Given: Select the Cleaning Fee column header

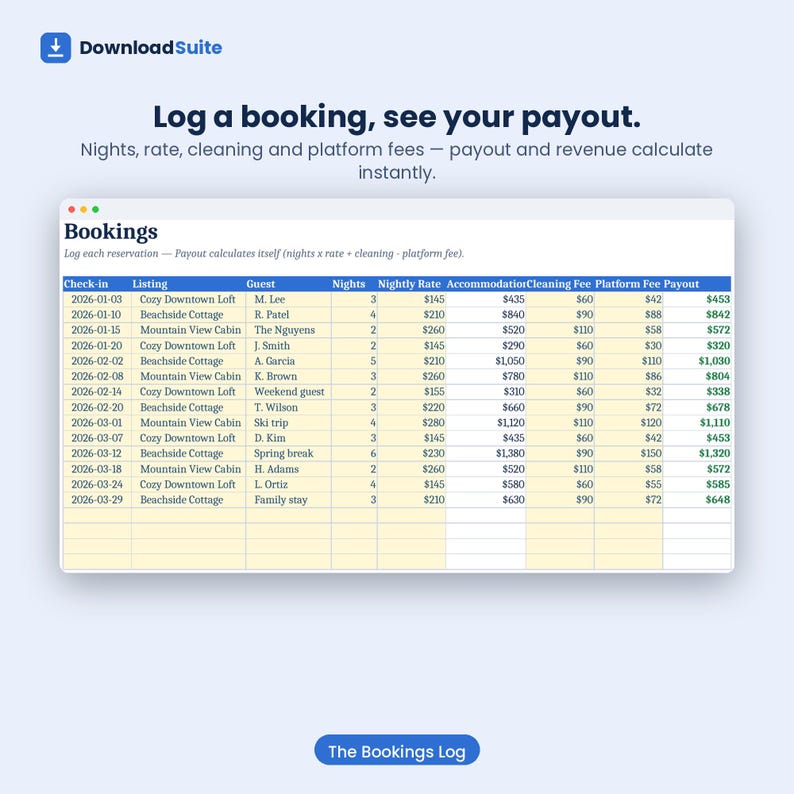Looking at the screenshot, I should click(560, 284).
